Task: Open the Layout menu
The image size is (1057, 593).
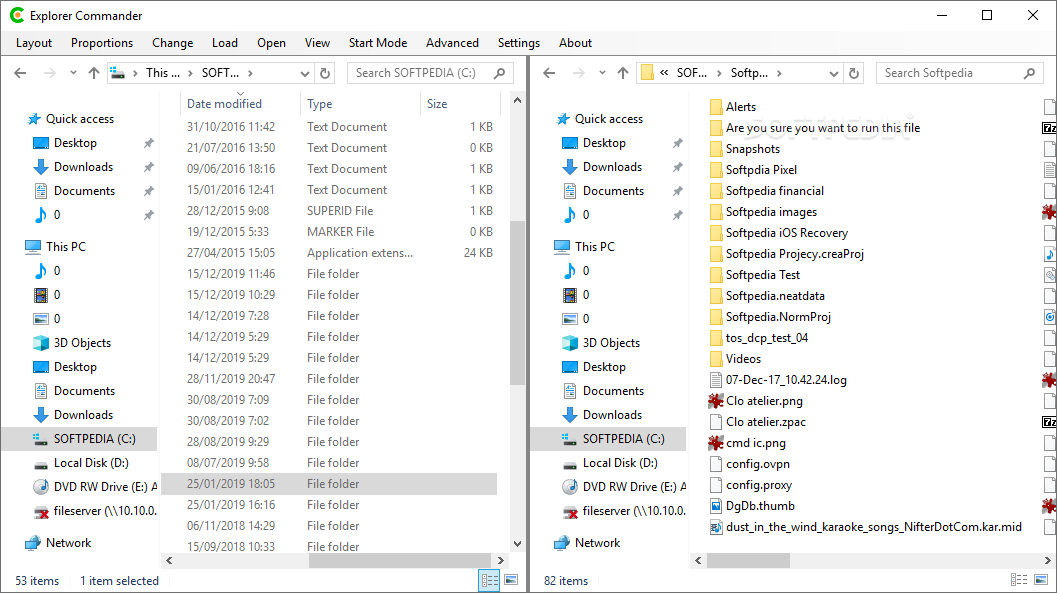Action: click(34, 42)
